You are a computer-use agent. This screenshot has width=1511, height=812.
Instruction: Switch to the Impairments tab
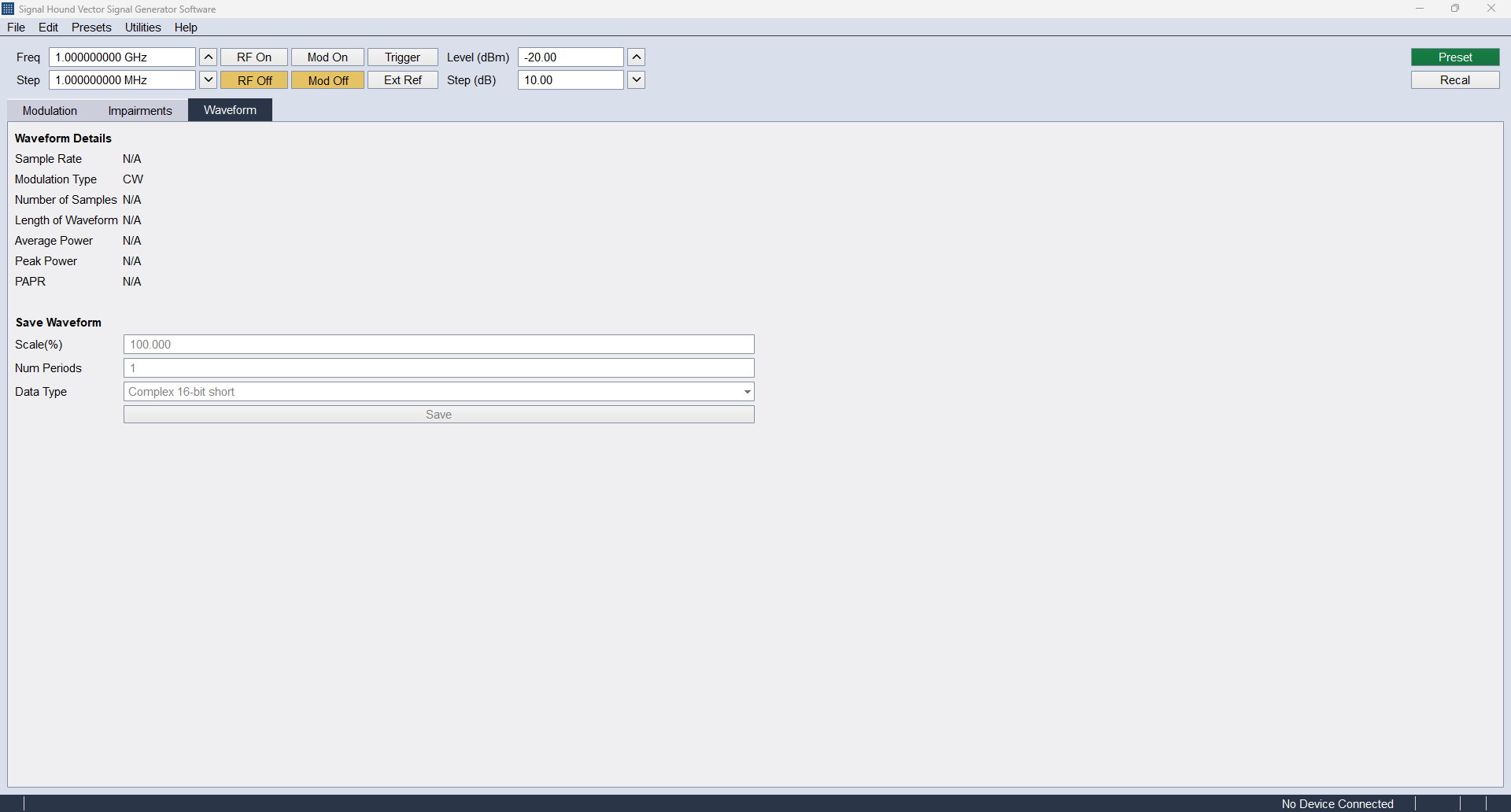coord(140,111)
